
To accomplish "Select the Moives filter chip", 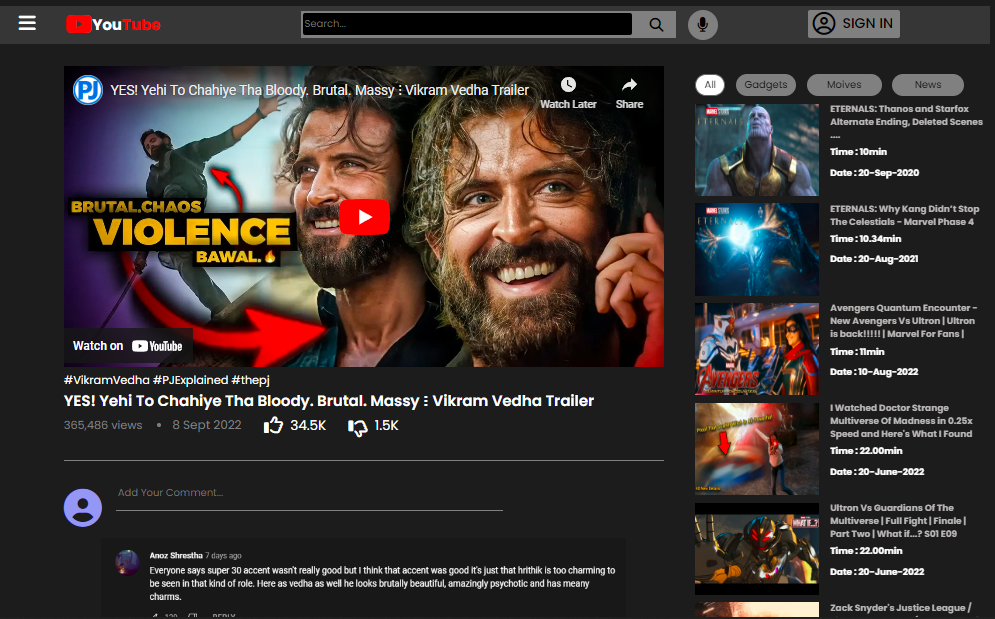I will pyautogui.click(x=844, y=85).
